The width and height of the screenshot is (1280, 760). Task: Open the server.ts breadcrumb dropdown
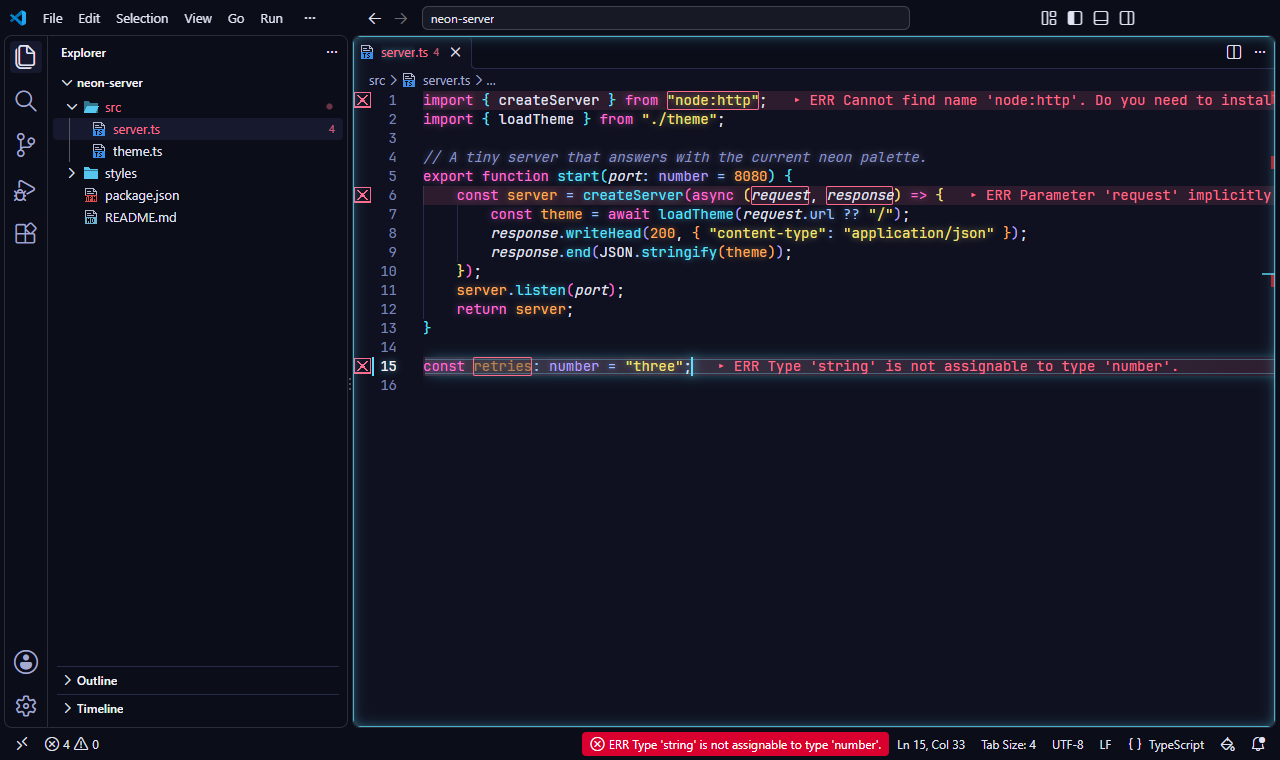tap(446, 80)
